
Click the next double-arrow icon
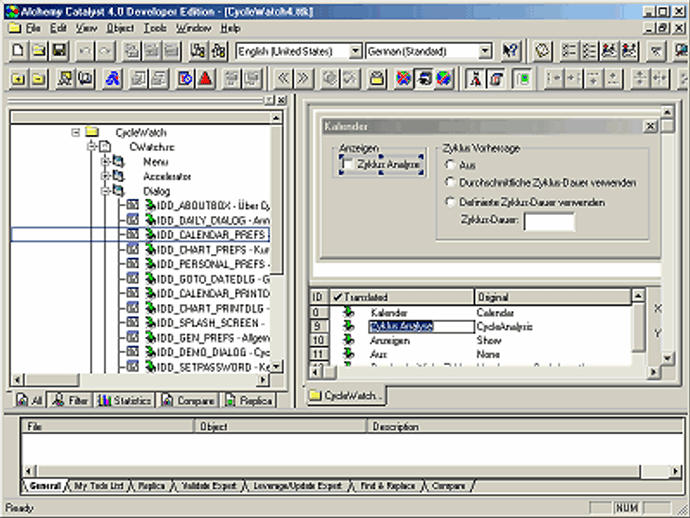point(303,79)
